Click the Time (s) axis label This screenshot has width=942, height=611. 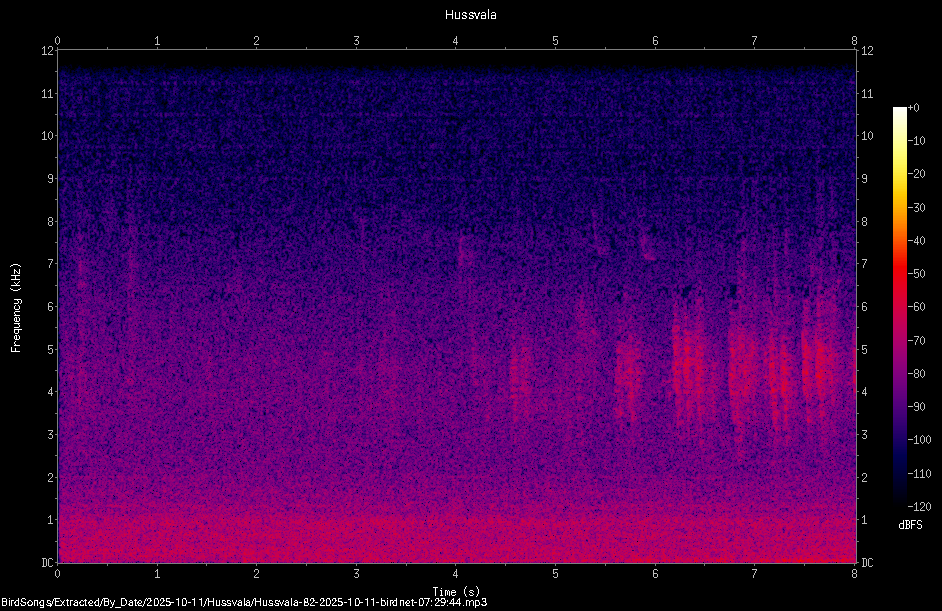[456, 592]
